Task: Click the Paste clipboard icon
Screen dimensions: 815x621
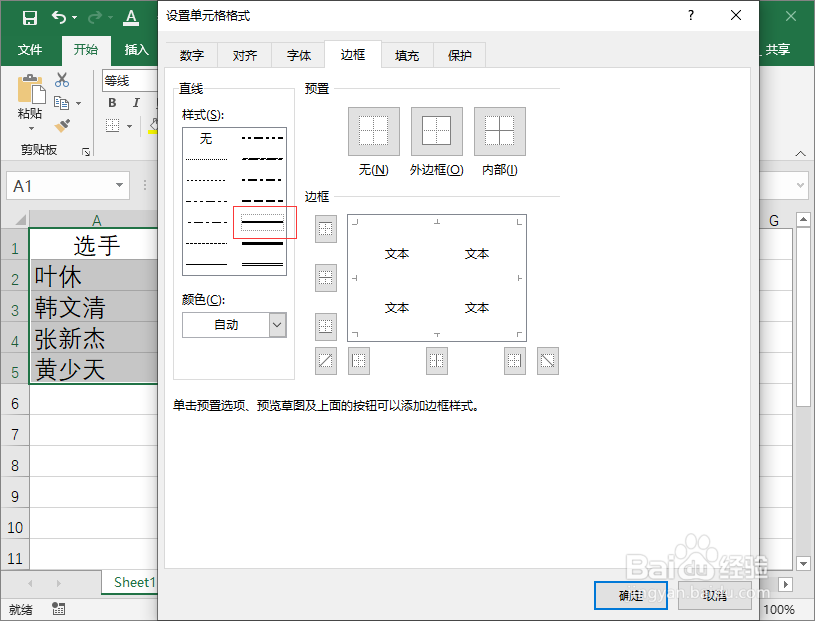Action: [31, 88]
